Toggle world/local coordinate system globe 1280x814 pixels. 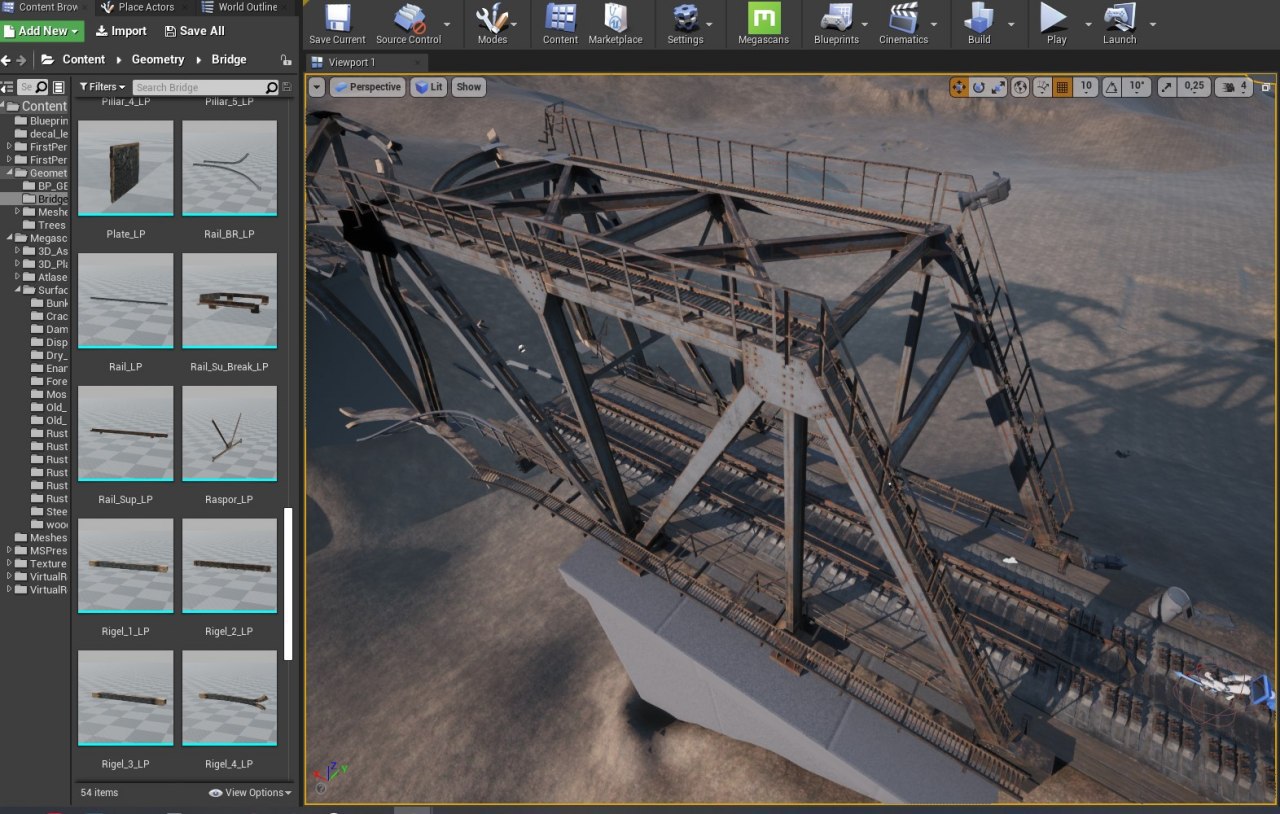(x=1021, y=87)
